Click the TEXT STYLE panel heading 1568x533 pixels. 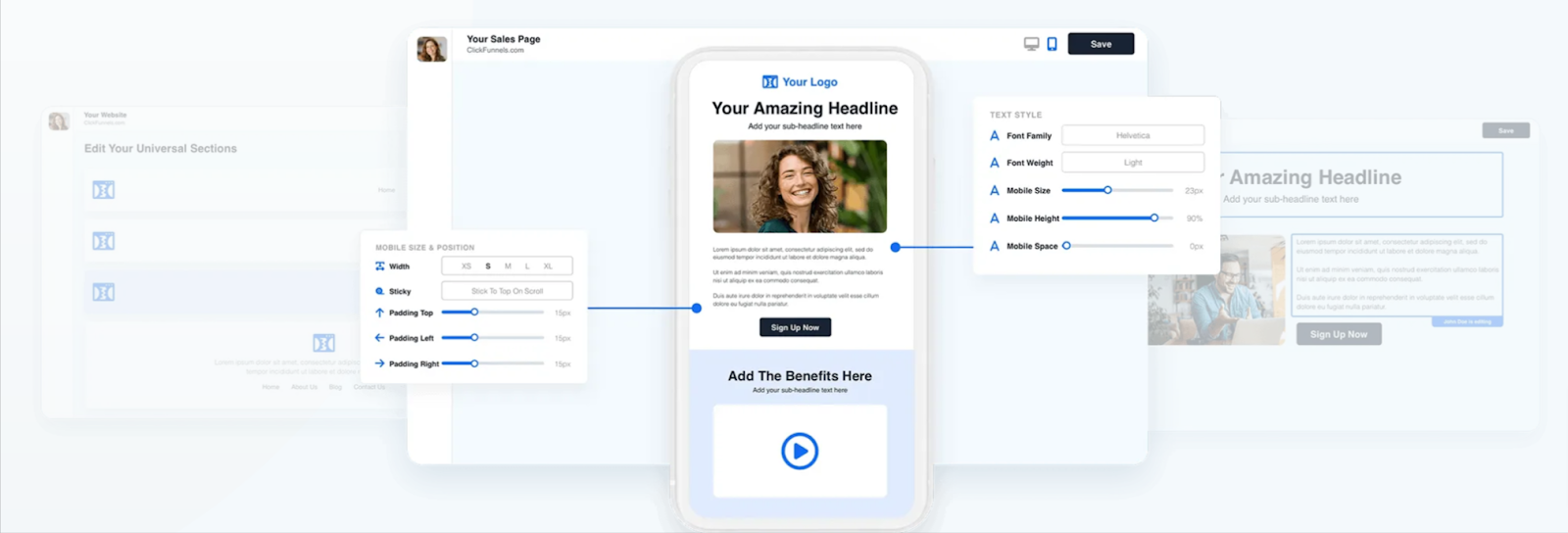coord(1015,115)
